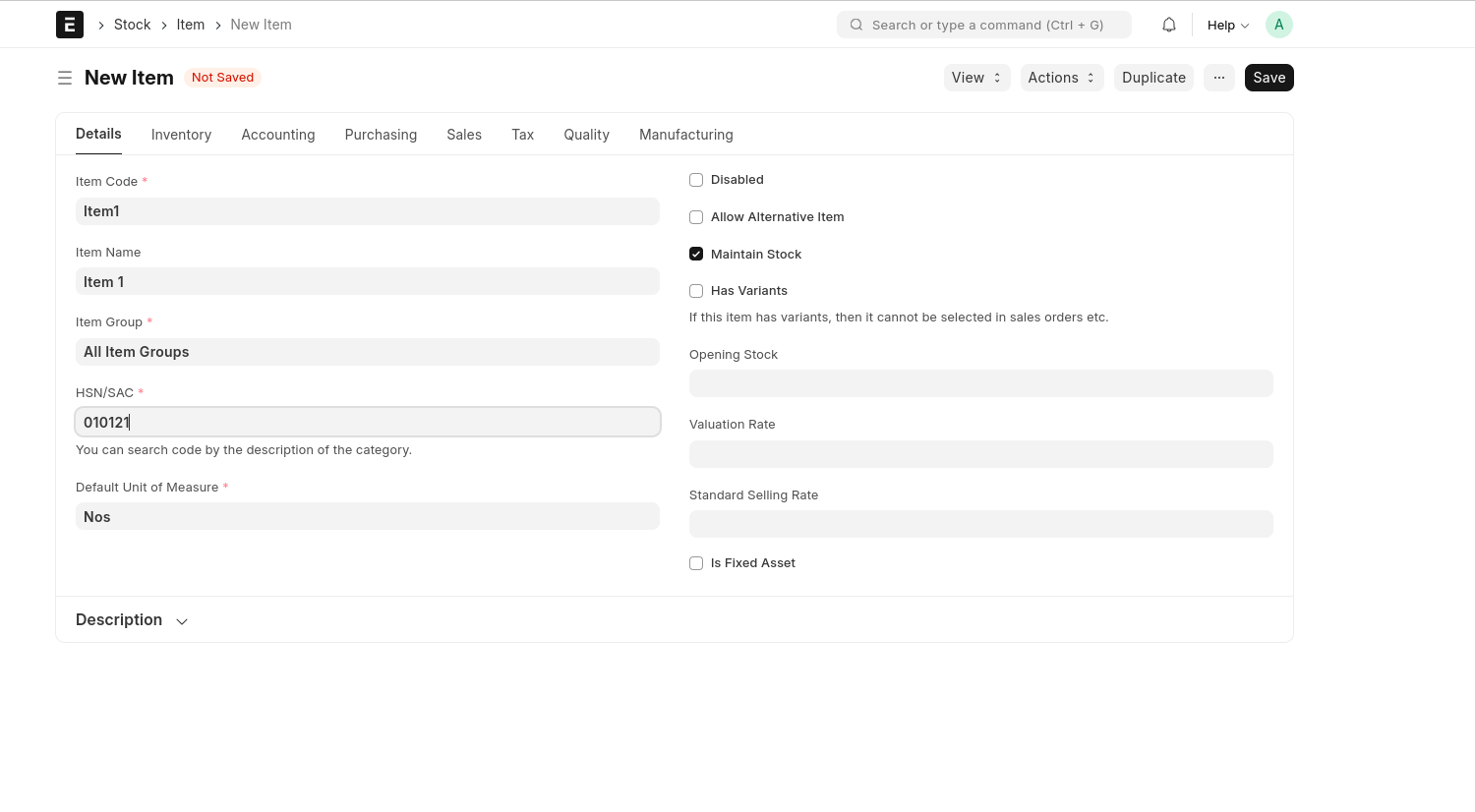
Task: Enable the Is Fixed Asset checkbox
Action: coord(696,563)
